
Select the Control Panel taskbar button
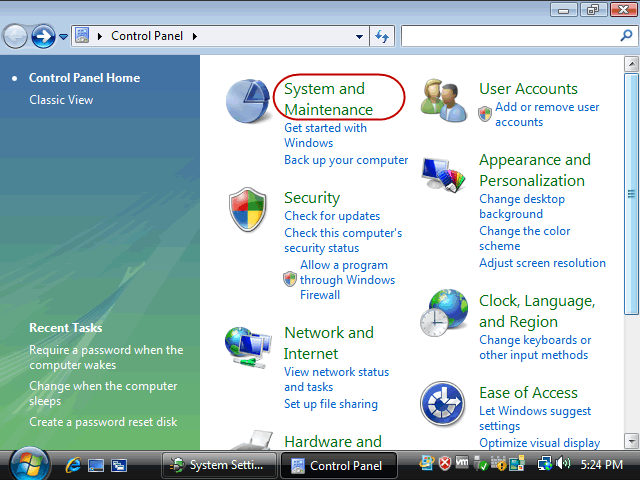339,465
